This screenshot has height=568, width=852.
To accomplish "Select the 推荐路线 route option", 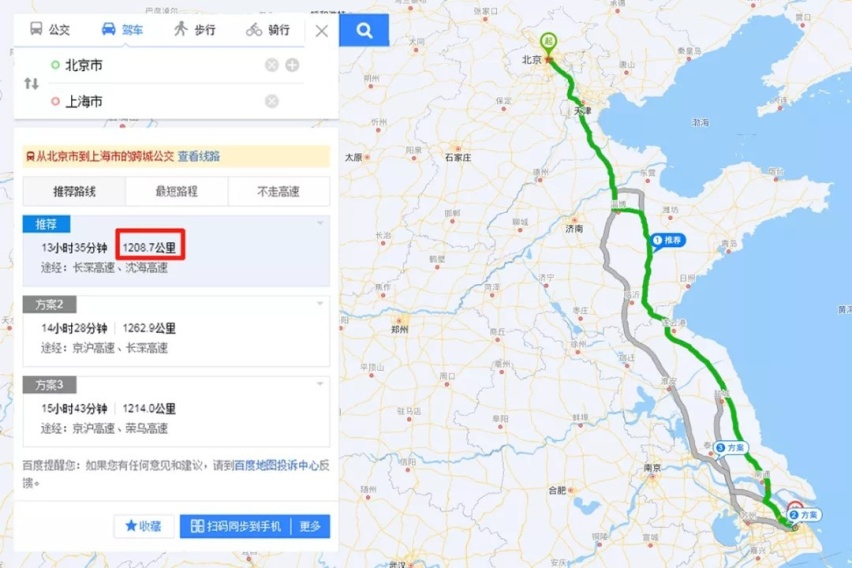I will (x=74, y=191).
